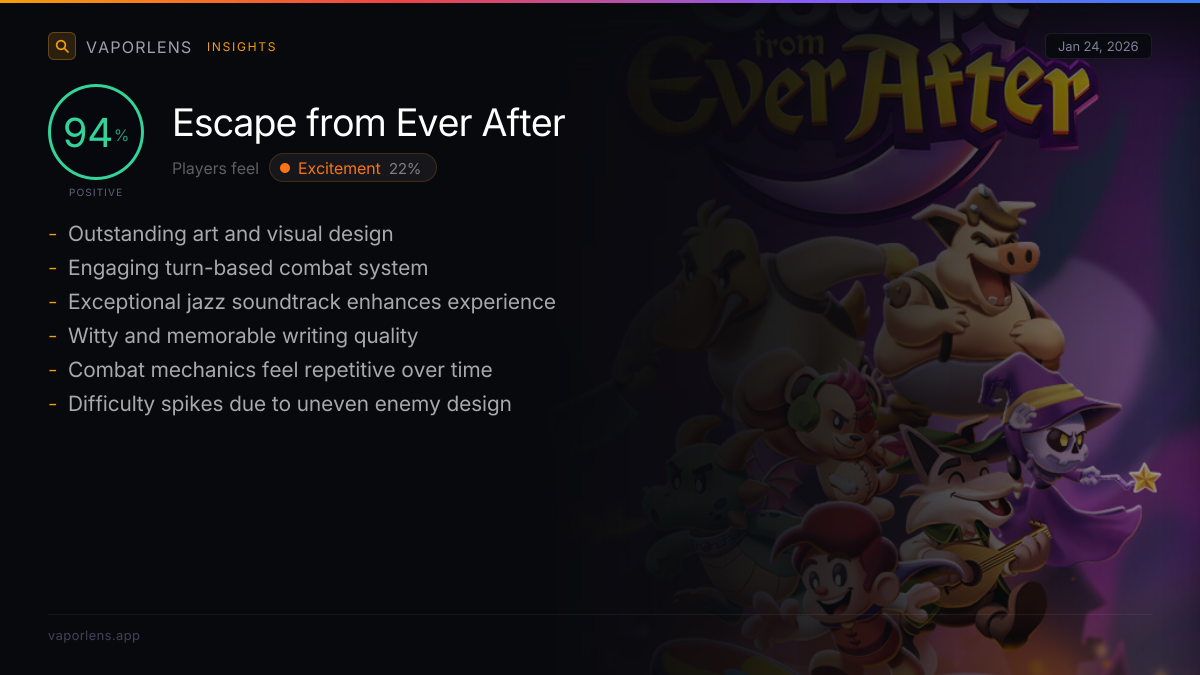
Task: Select Engaging turn-based combat system point
Action: (248, 268)
